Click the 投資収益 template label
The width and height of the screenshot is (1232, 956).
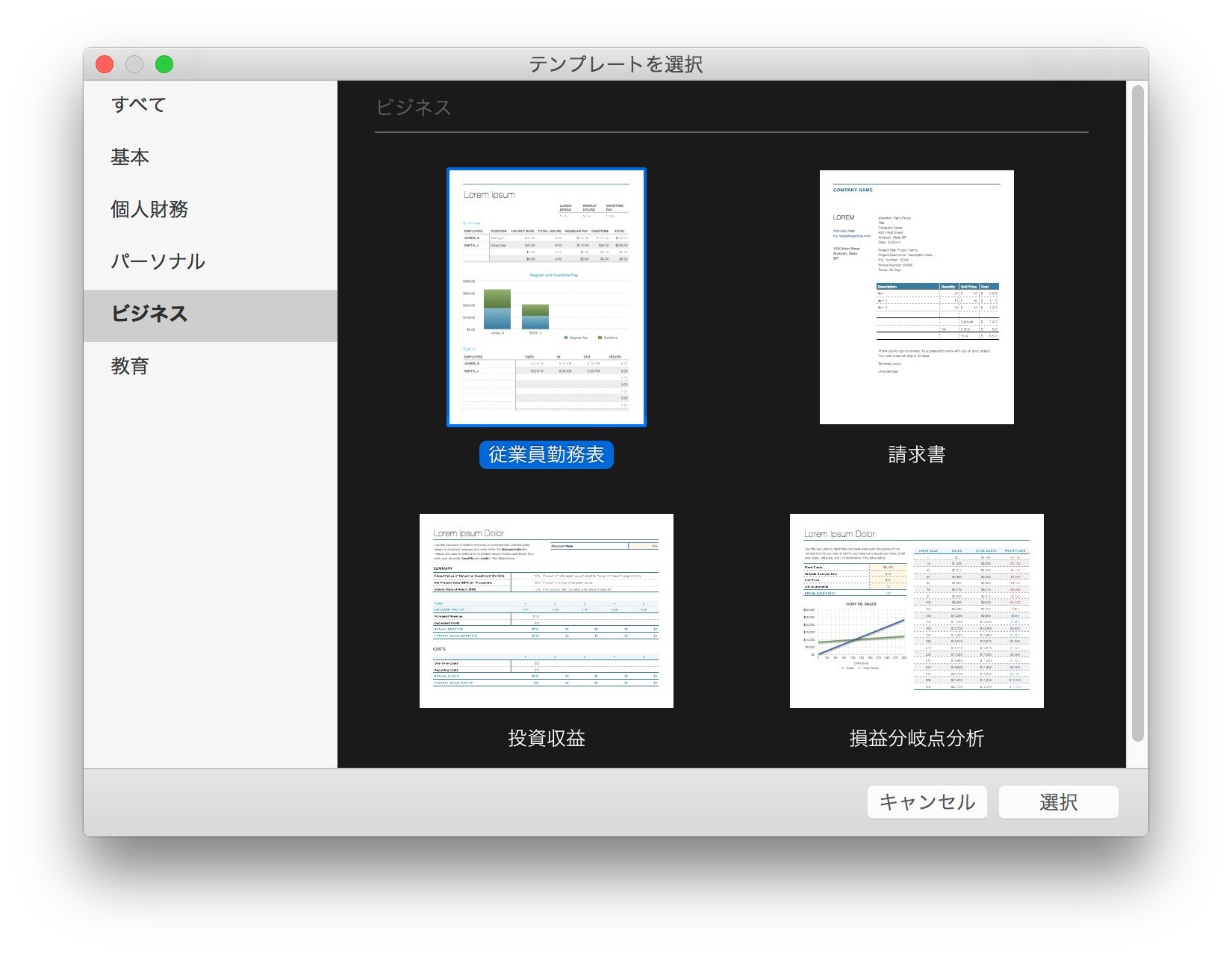click(547, 739)
